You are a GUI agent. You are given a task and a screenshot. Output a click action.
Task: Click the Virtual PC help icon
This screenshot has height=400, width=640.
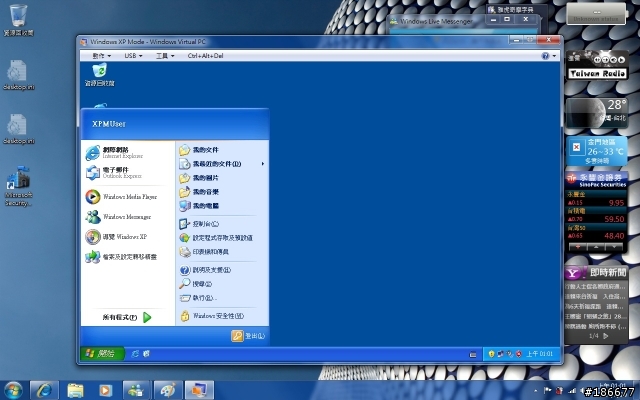(x=545, y=56)
